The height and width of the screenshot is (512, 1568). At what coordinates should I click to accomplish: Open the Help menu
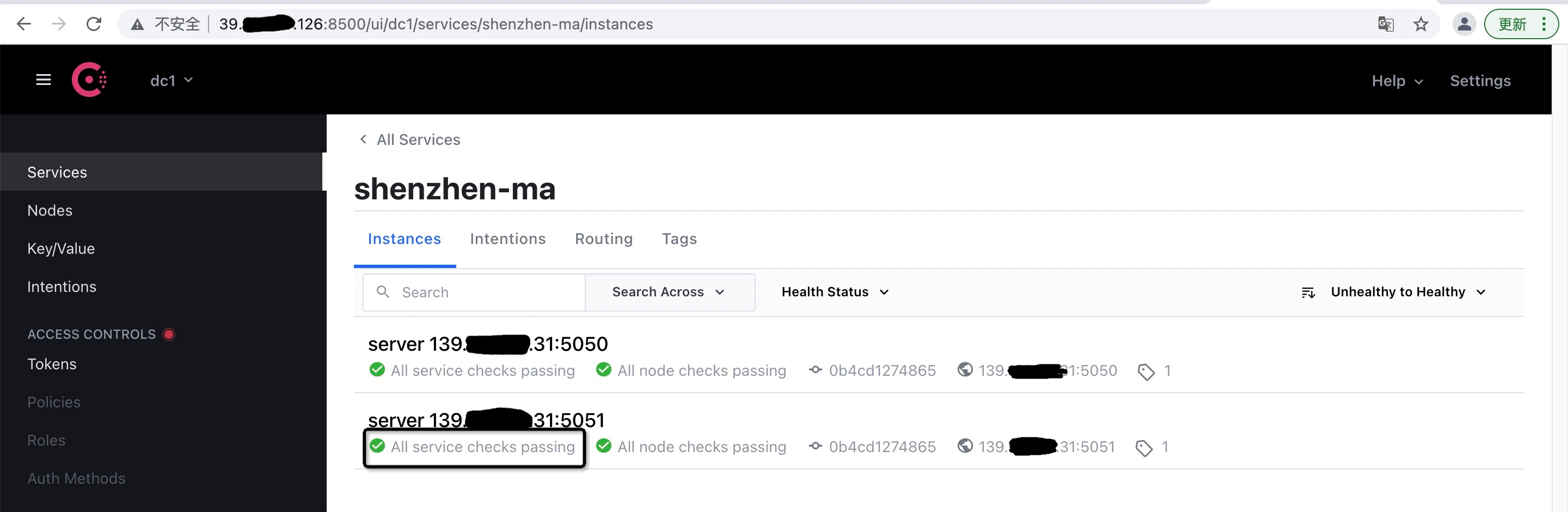point(1397,81)
